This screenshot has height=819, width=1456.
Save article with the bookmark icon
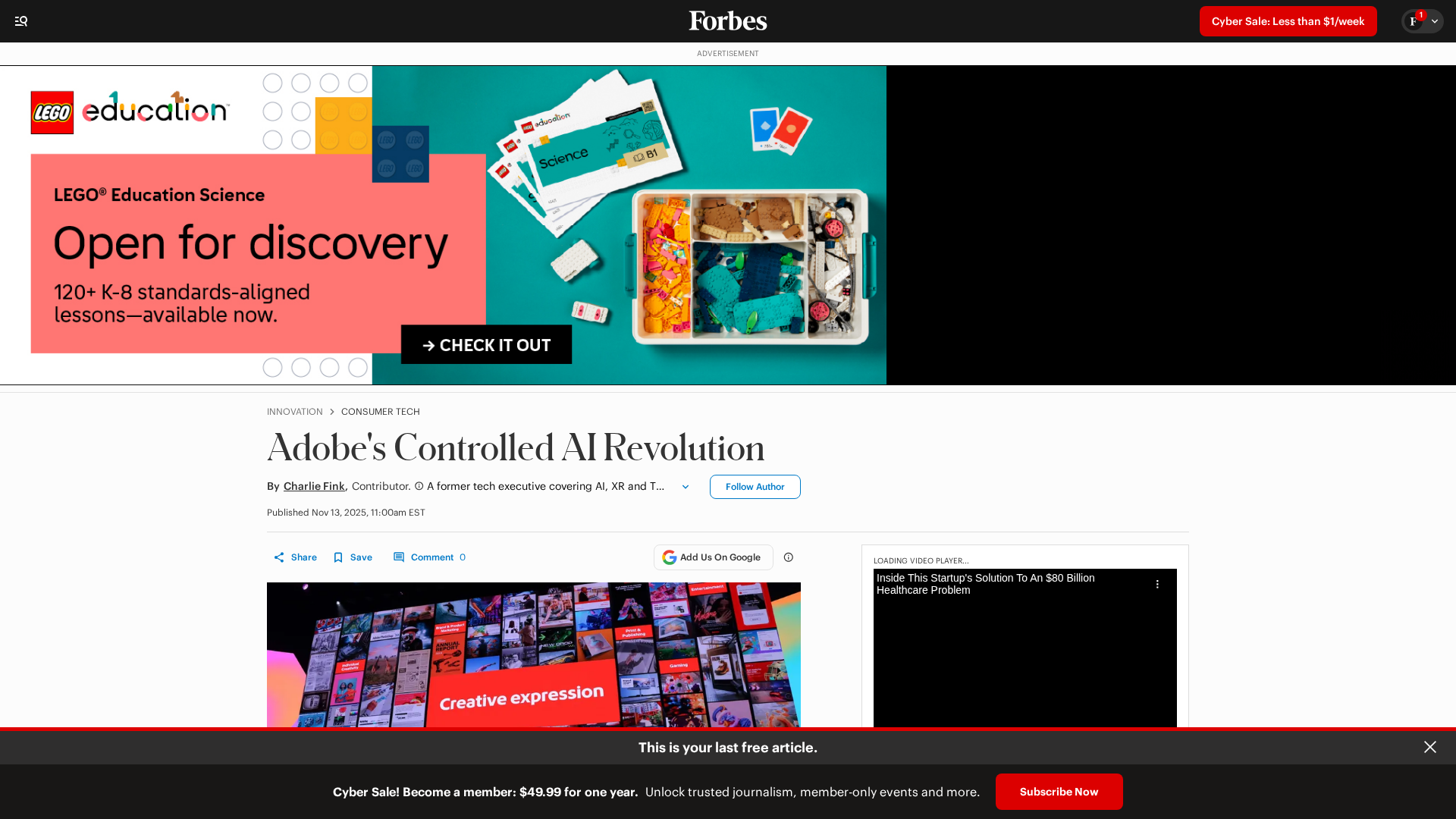pos(338,557)
